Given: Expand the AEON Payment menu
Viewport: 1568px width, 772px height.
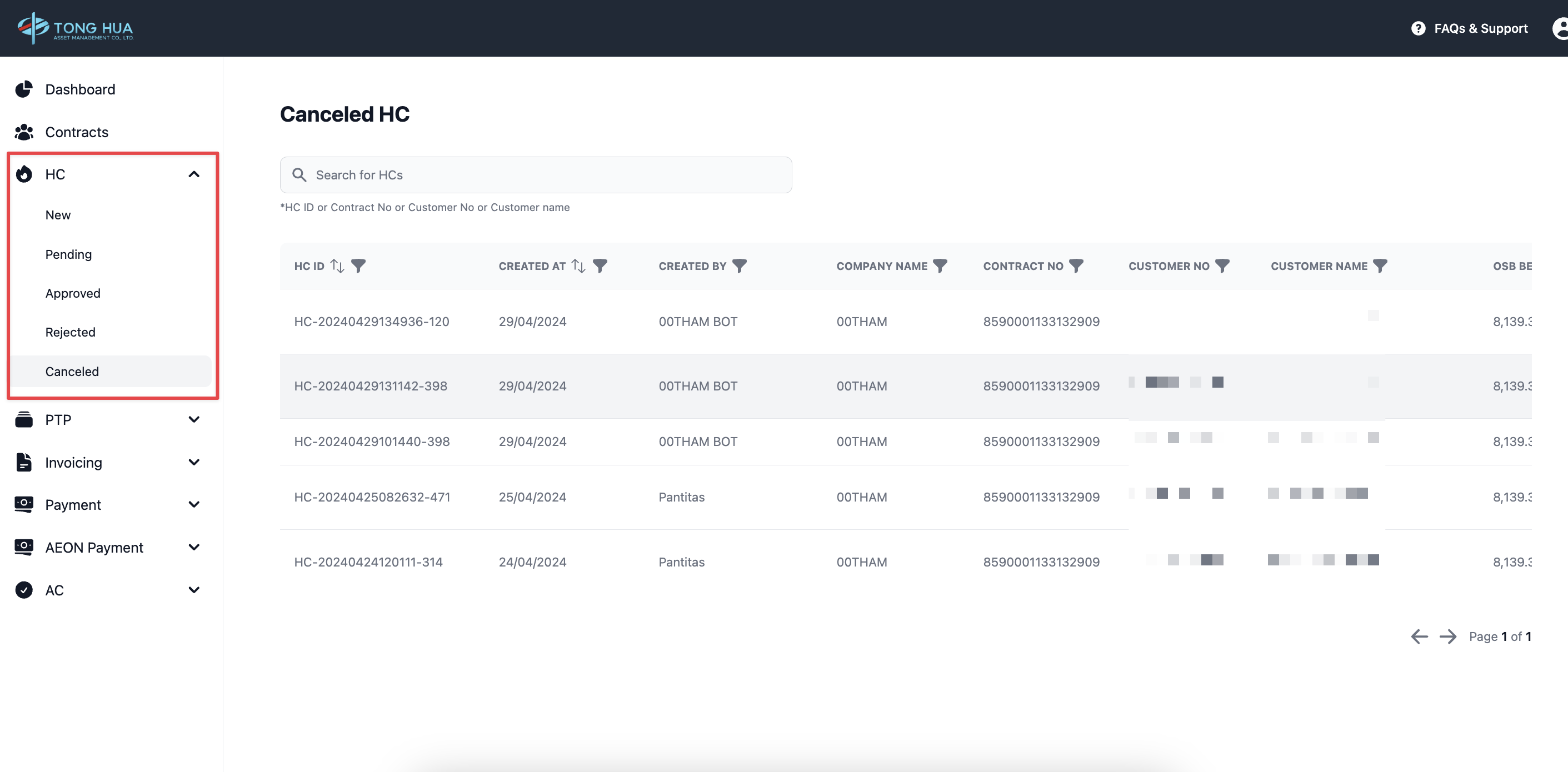Looking at the screenshot, I should [x=193, y=548].
